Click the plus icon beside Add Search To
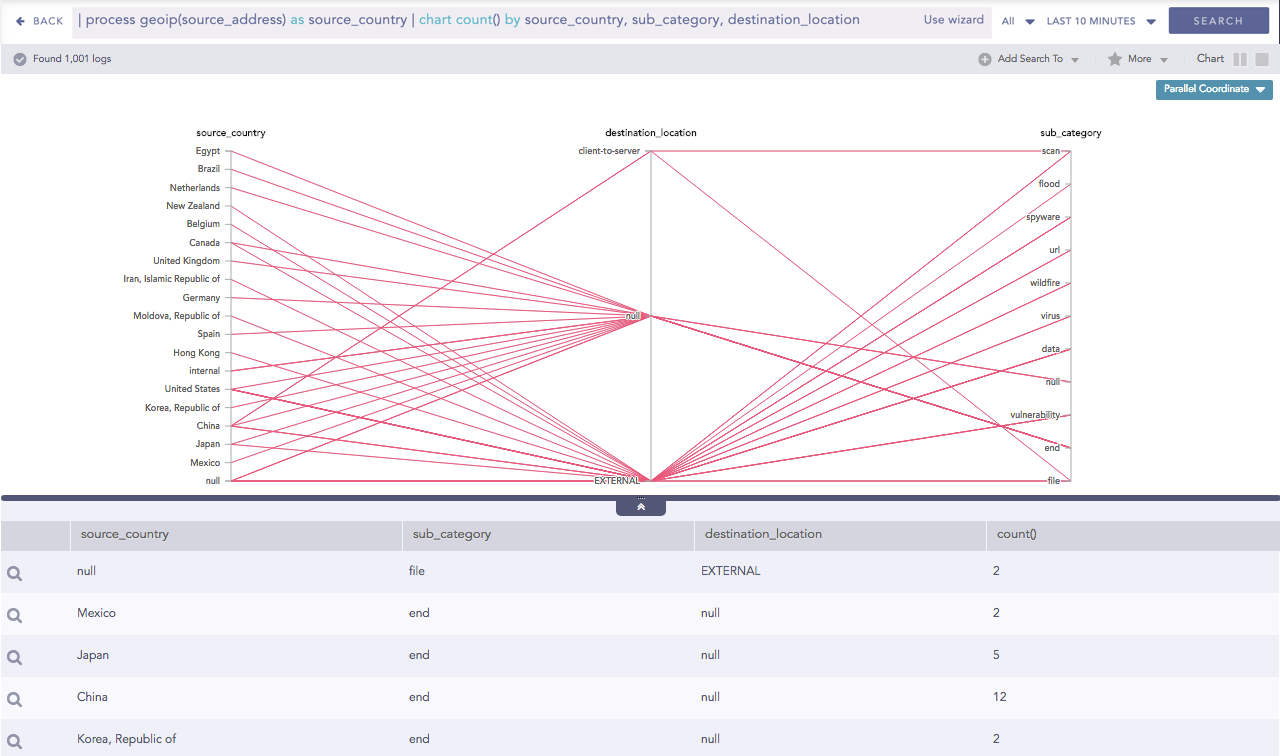 (x=985, y=59)
